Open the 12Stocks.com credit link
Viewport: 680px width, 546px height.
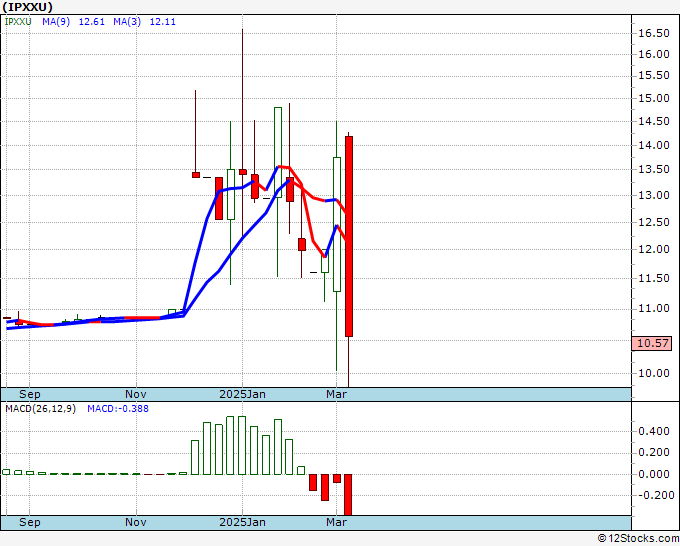638,539
